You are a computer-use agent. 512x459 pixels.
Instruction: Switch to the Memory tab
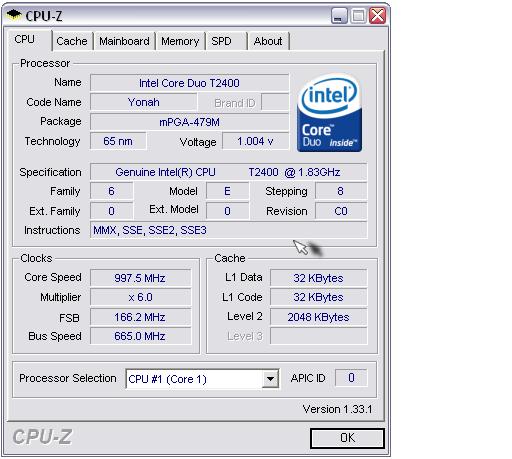[180, 41]
